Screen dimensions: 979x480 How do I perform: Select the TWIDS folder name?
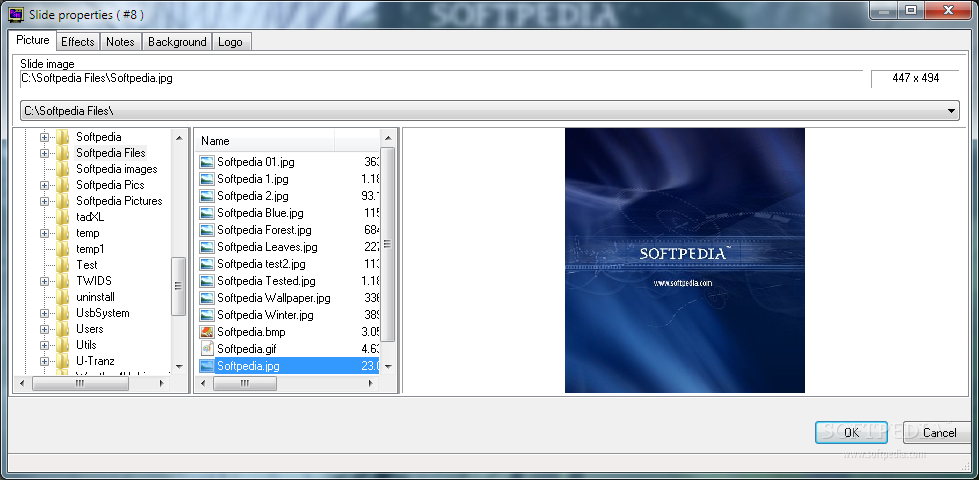94,281
